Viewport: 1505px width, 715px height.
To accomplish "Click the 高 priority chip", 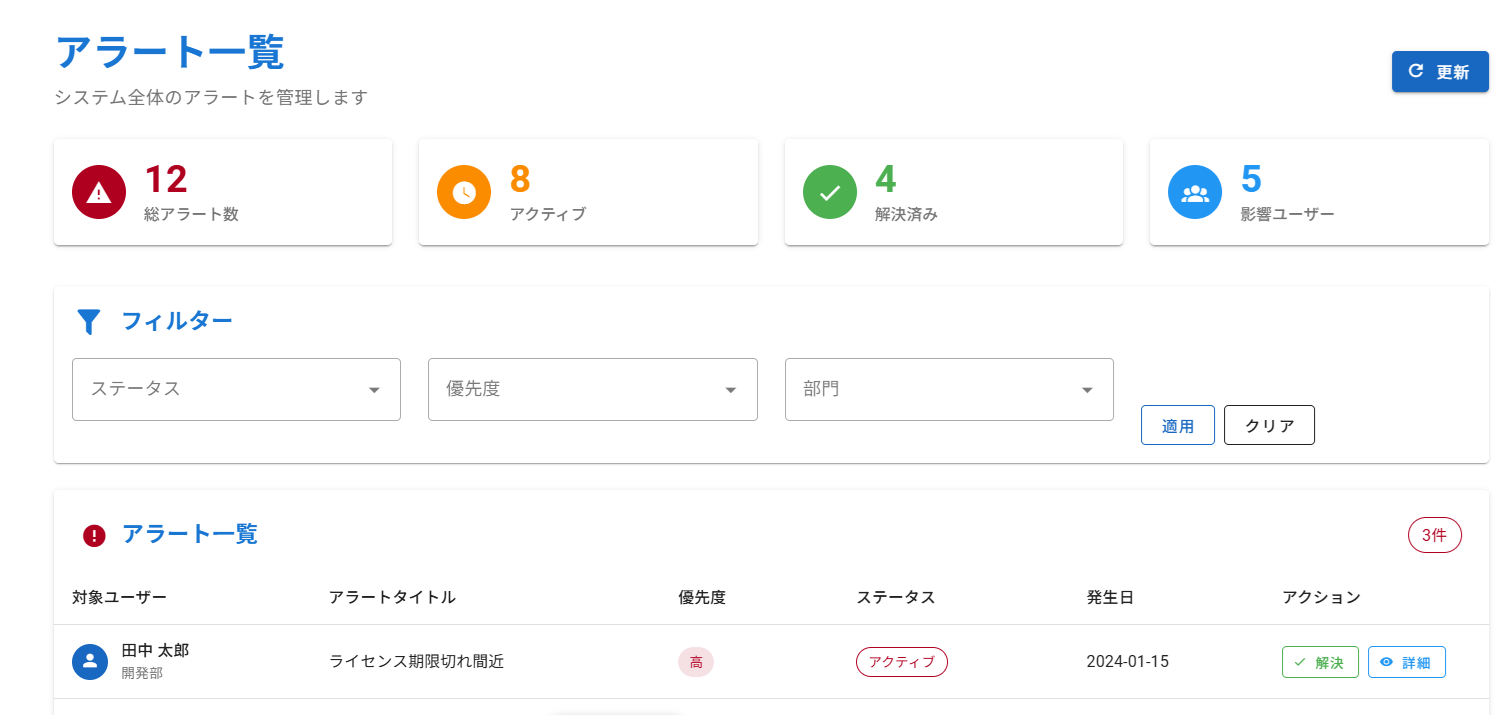I will (x=696, y=662).
